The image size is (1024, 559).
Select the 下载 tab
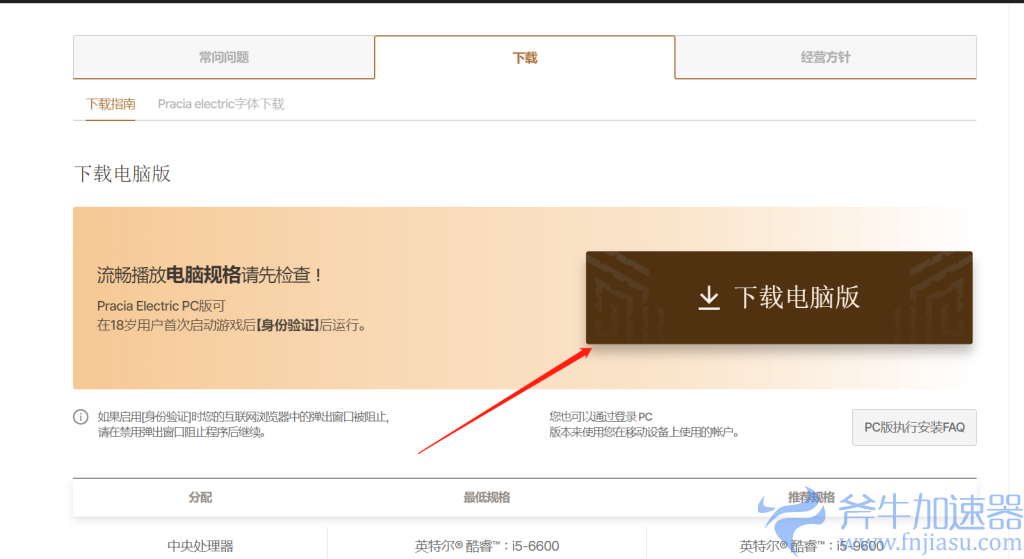click(525, 57)
